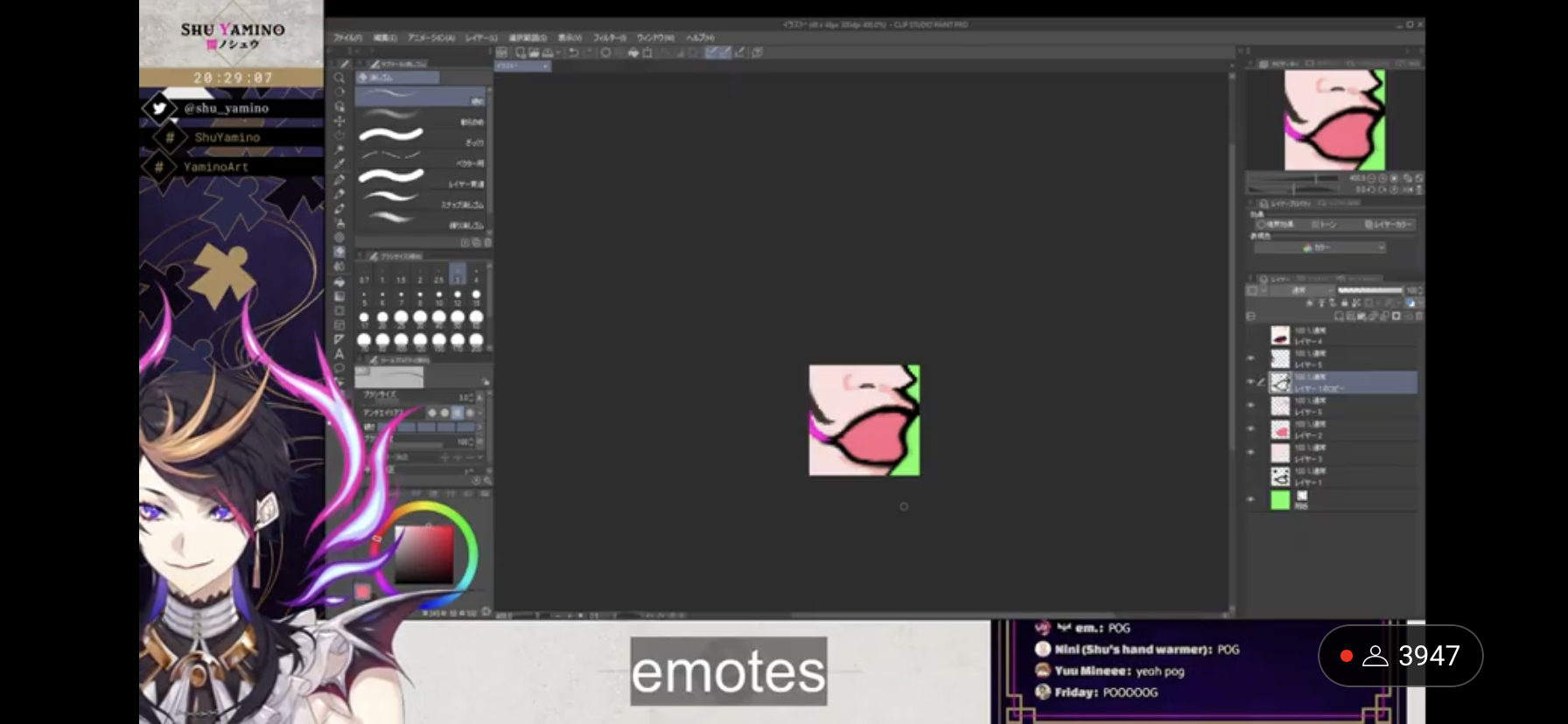Hide the レイヤー2 pink tongue layer

click(x=1249, y=429)
